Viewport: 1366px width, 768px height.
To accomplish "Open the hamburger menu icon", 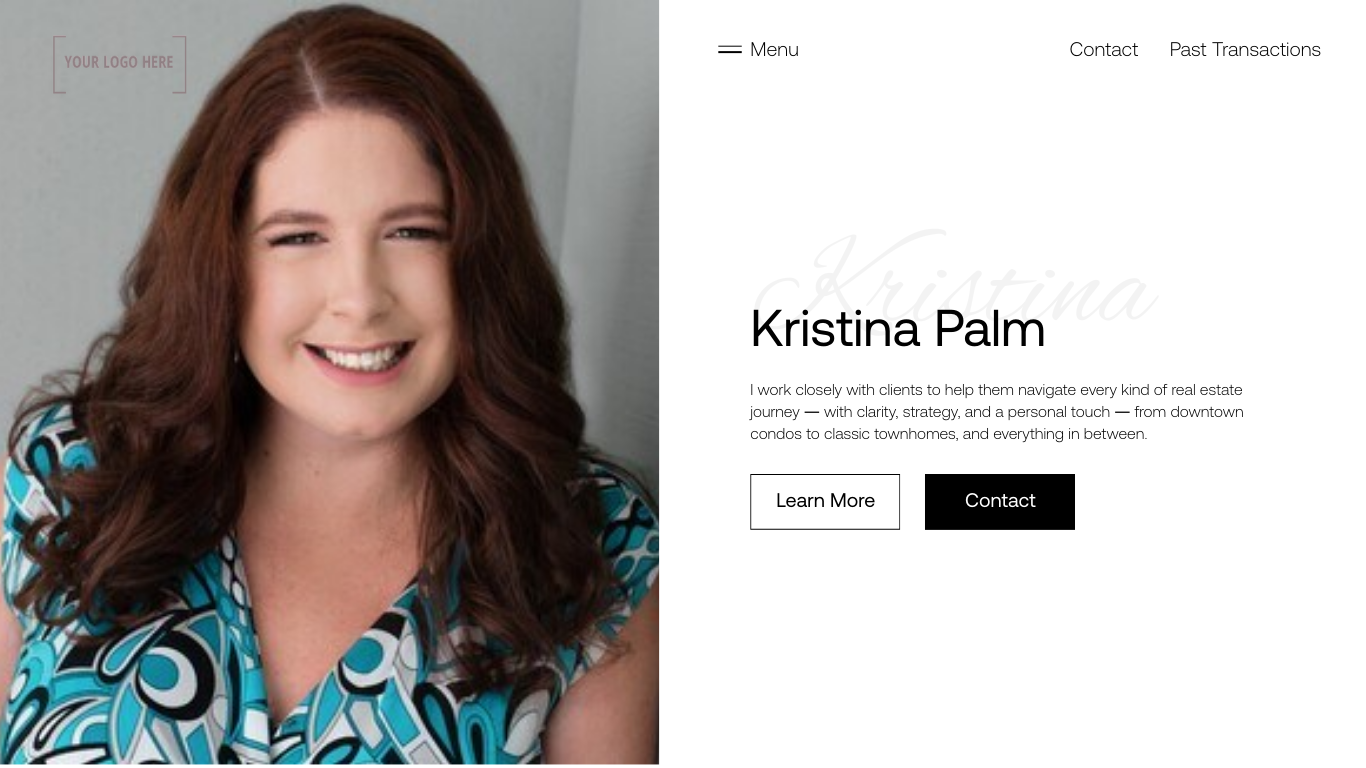I will point(730,49).
